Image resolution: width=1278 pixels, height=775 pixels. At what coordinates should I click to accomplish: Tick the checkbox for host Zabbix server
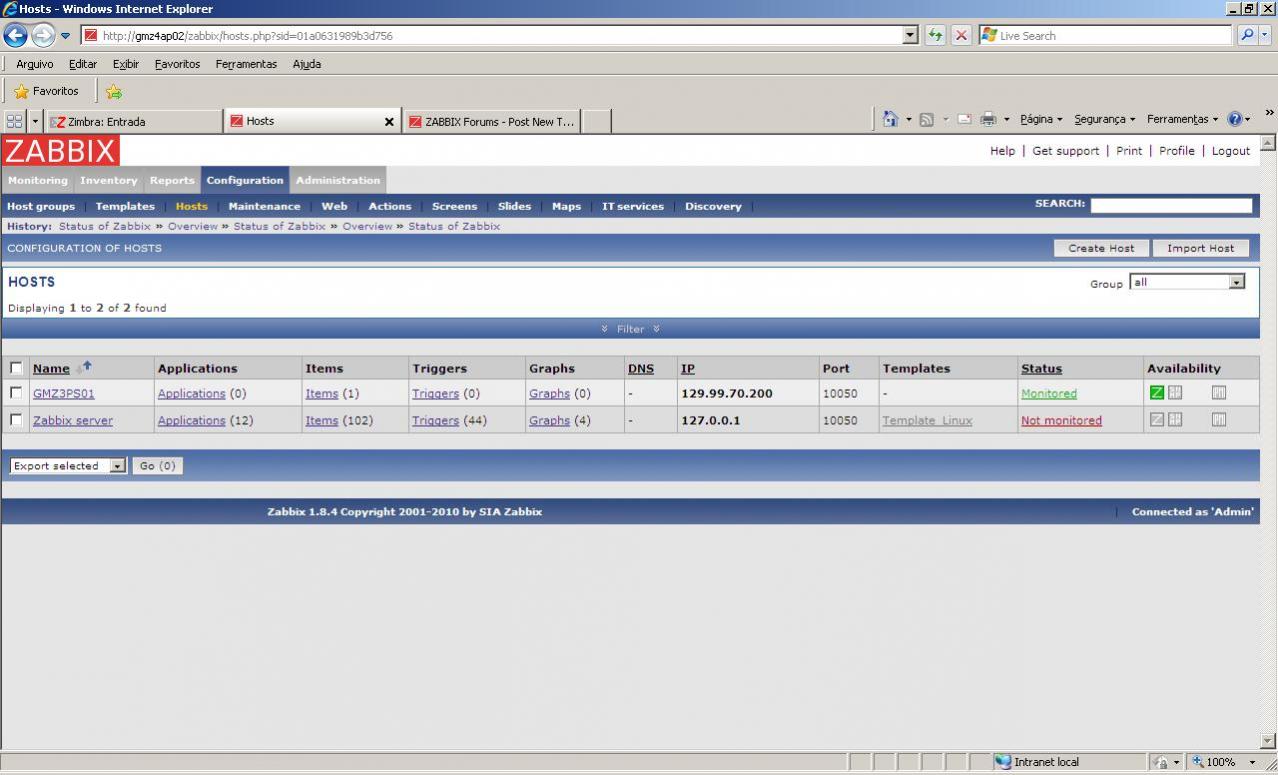click(x=16, y=420)
